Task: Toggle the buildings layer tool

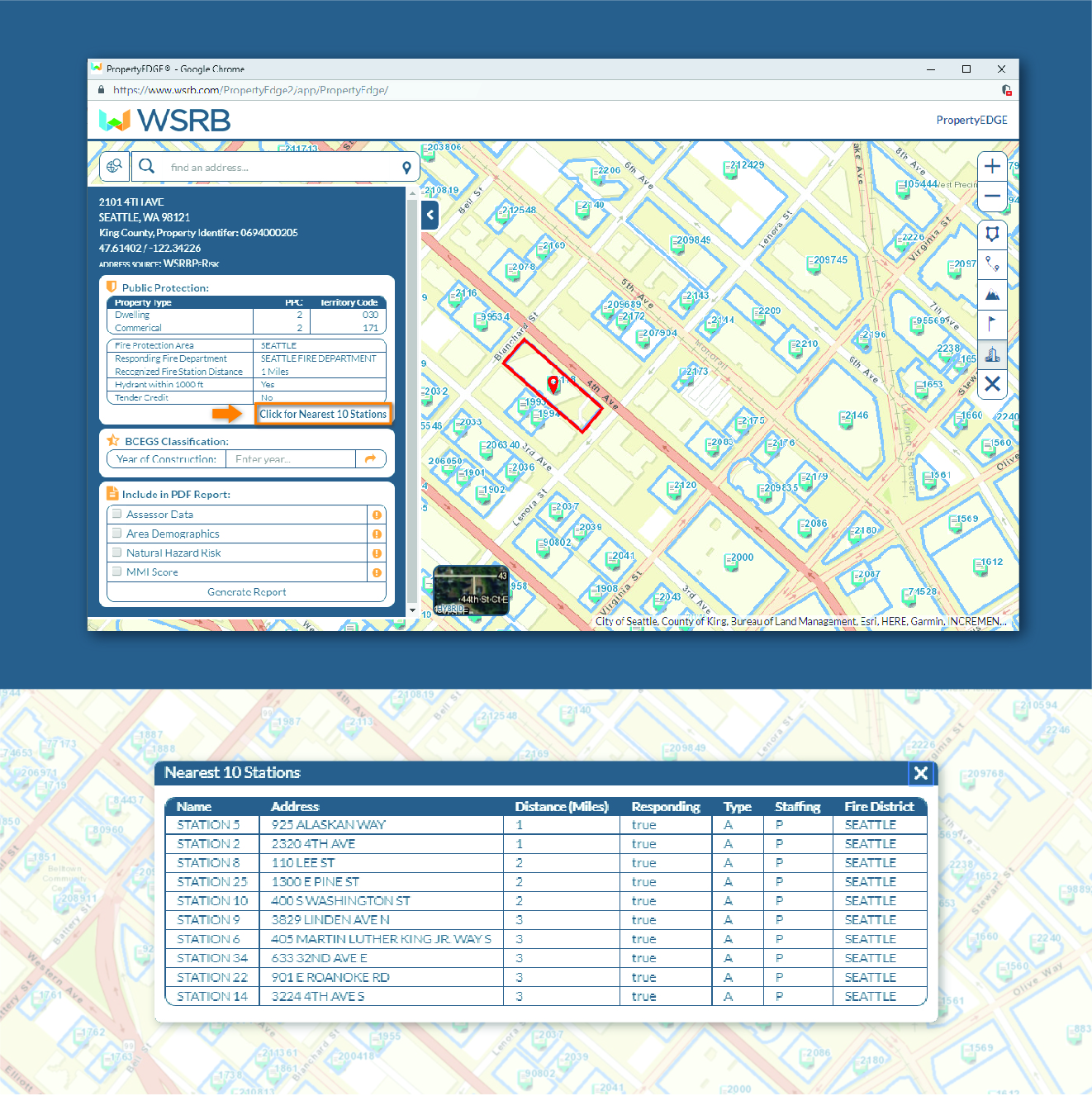Action: (x=992, y=354)
